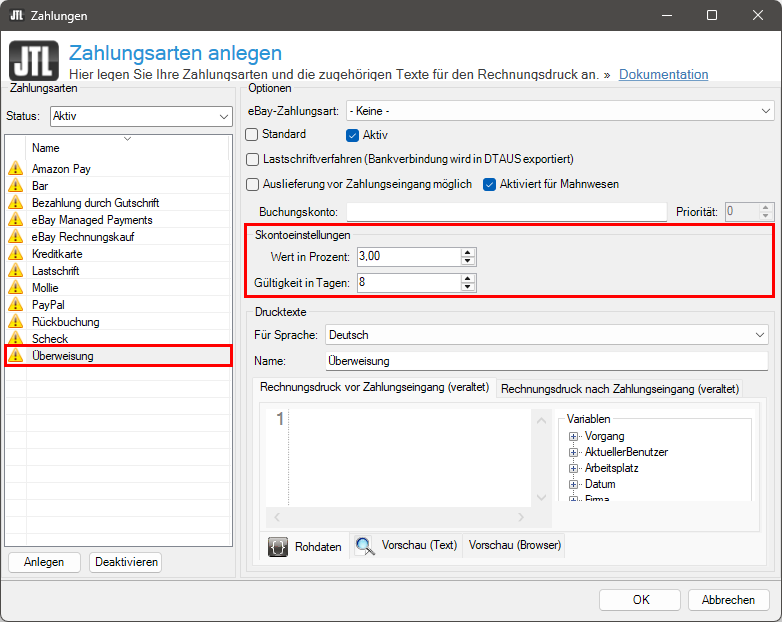Click the warning icon beside Mollie
This screenshot has width=782, height=622.
[x=15, y=288]
